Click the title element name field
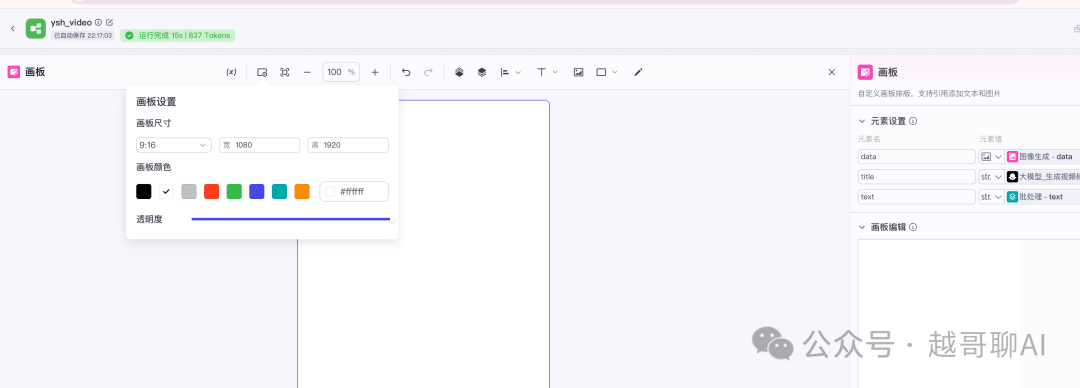This screenshot has height=388, width=1080. click(917, 176)
